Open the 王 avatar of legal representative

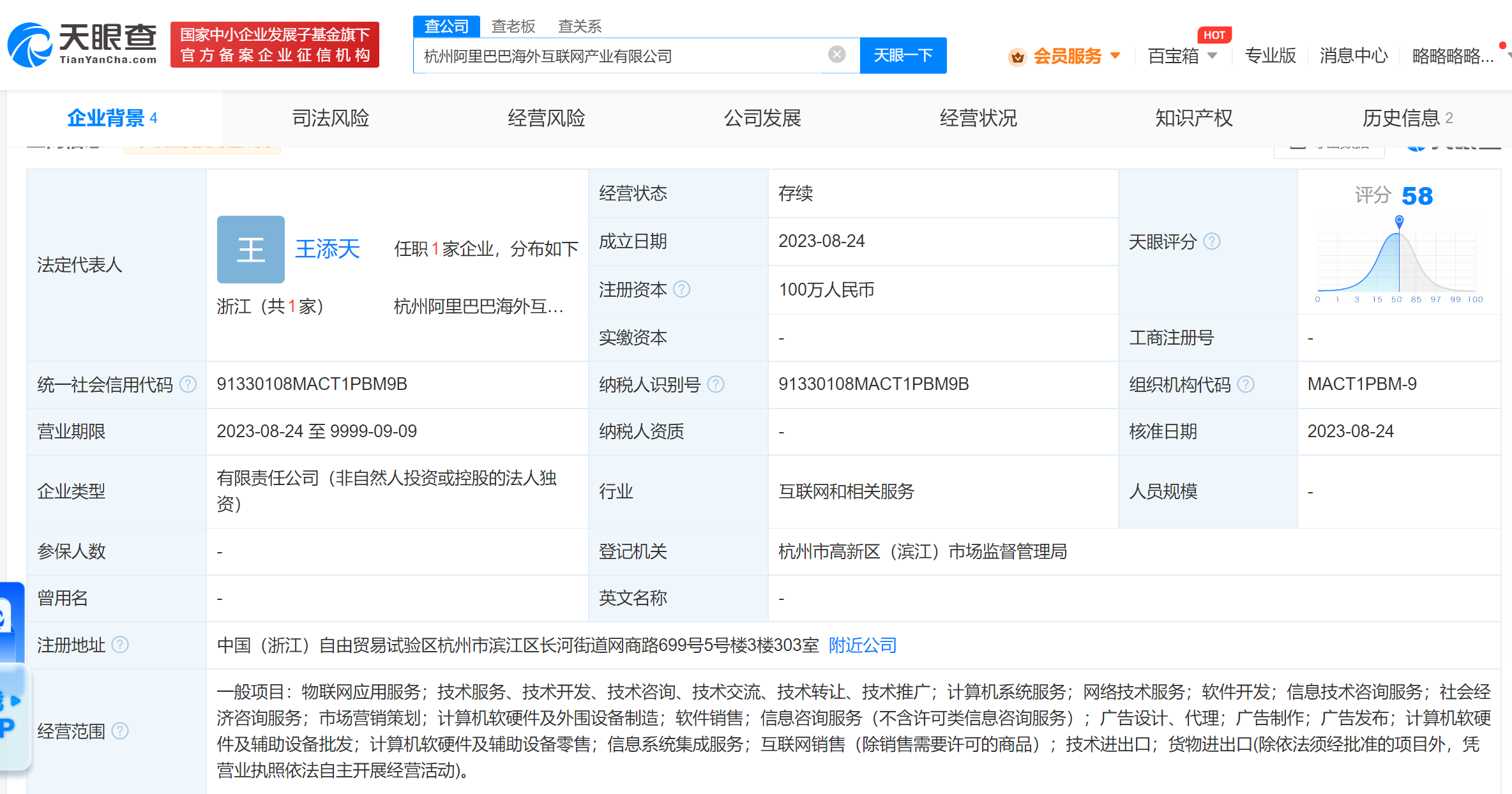[x=251, y=250]
